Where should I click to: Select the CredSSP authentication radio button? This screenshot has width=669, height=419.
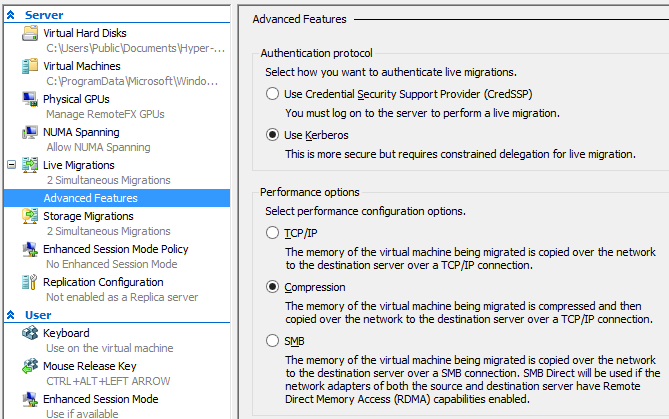pos(272,94)
